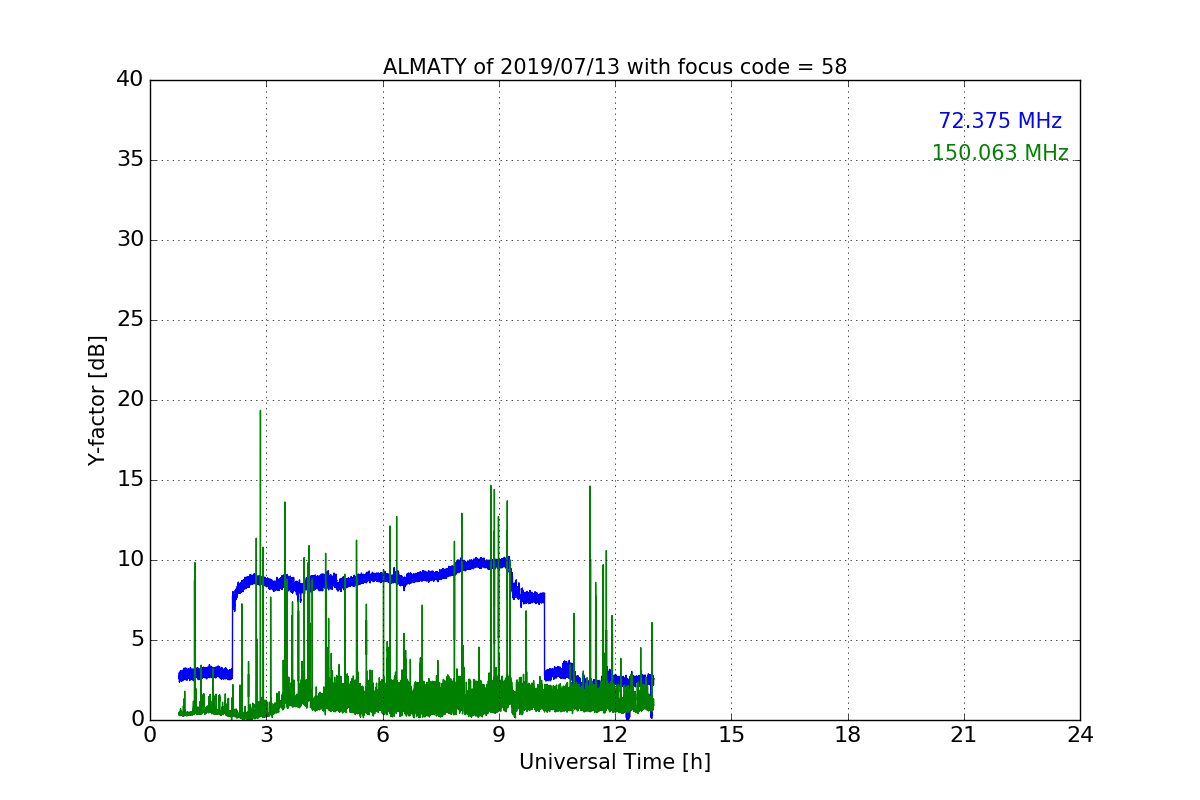Click the Y-factor [dB] axis label

(x=97, y=400)
